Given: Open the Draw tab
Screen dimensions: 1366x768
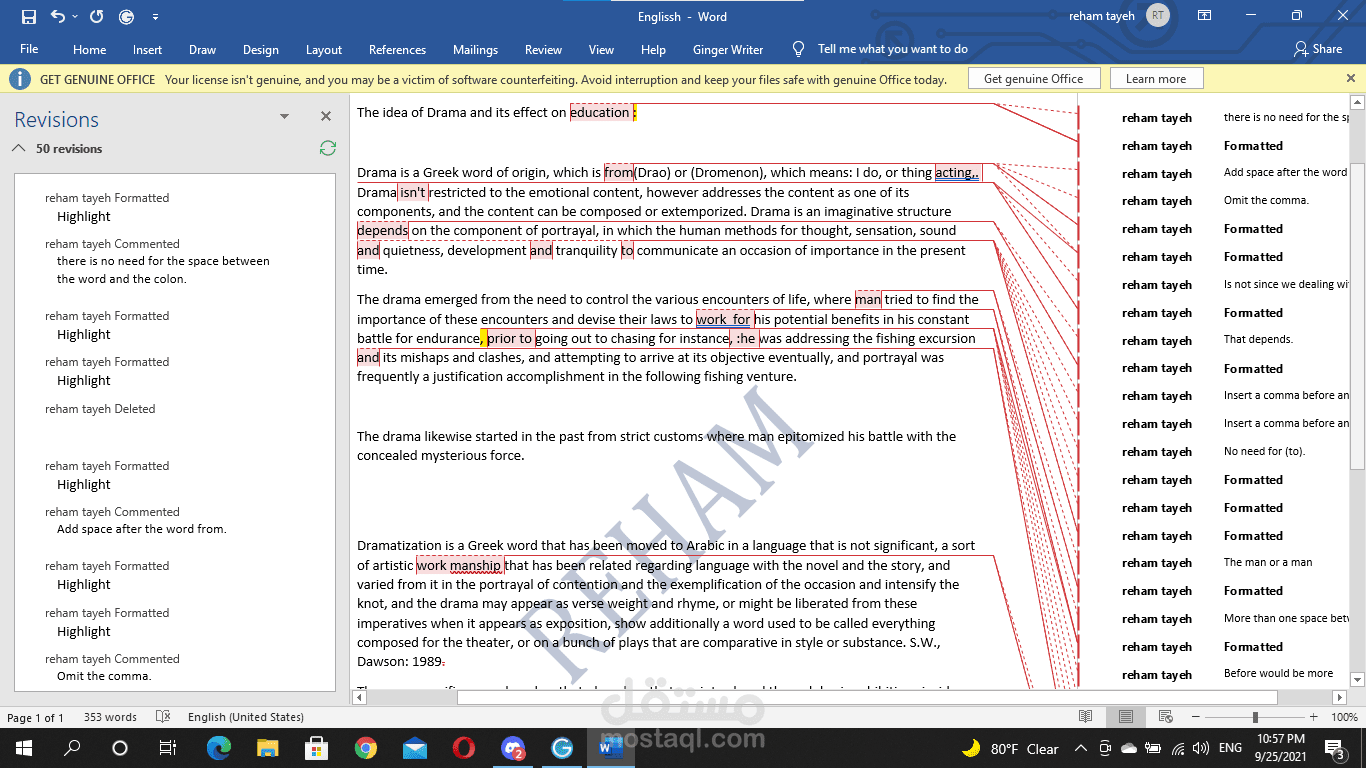Looking at the screenshot, I should pyautogui.click(x=203, y=49).
